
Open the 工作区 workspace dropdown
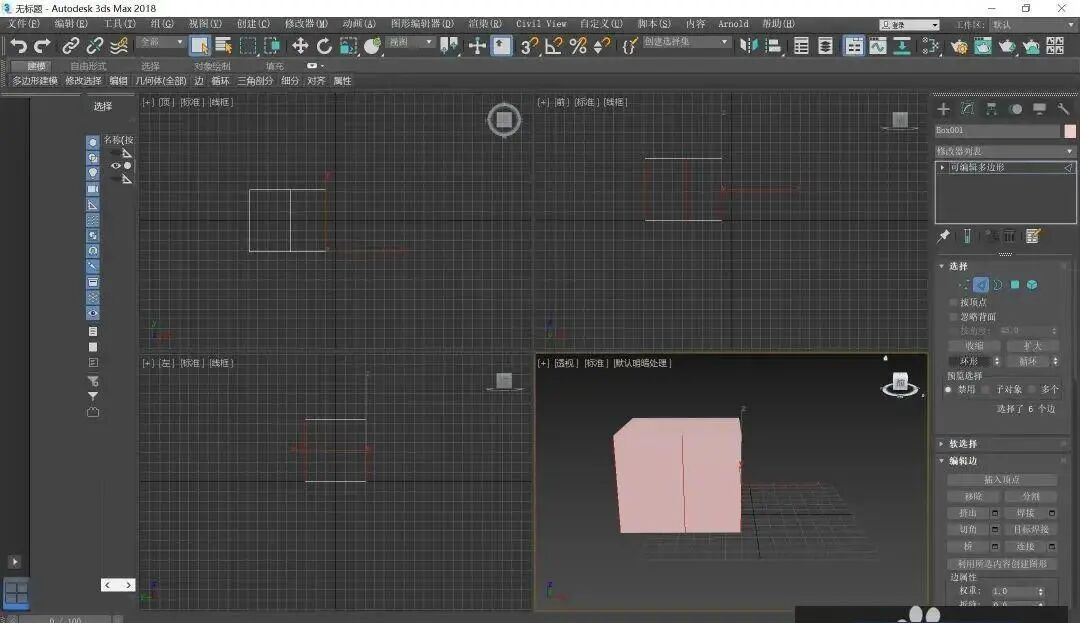tap(1033, 24)
